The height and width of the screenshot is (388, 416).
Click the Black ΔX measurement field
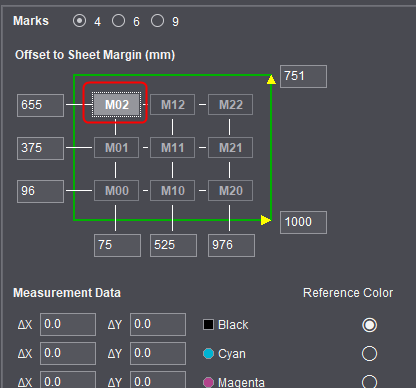pyautogui.click(x=68, y=324)
